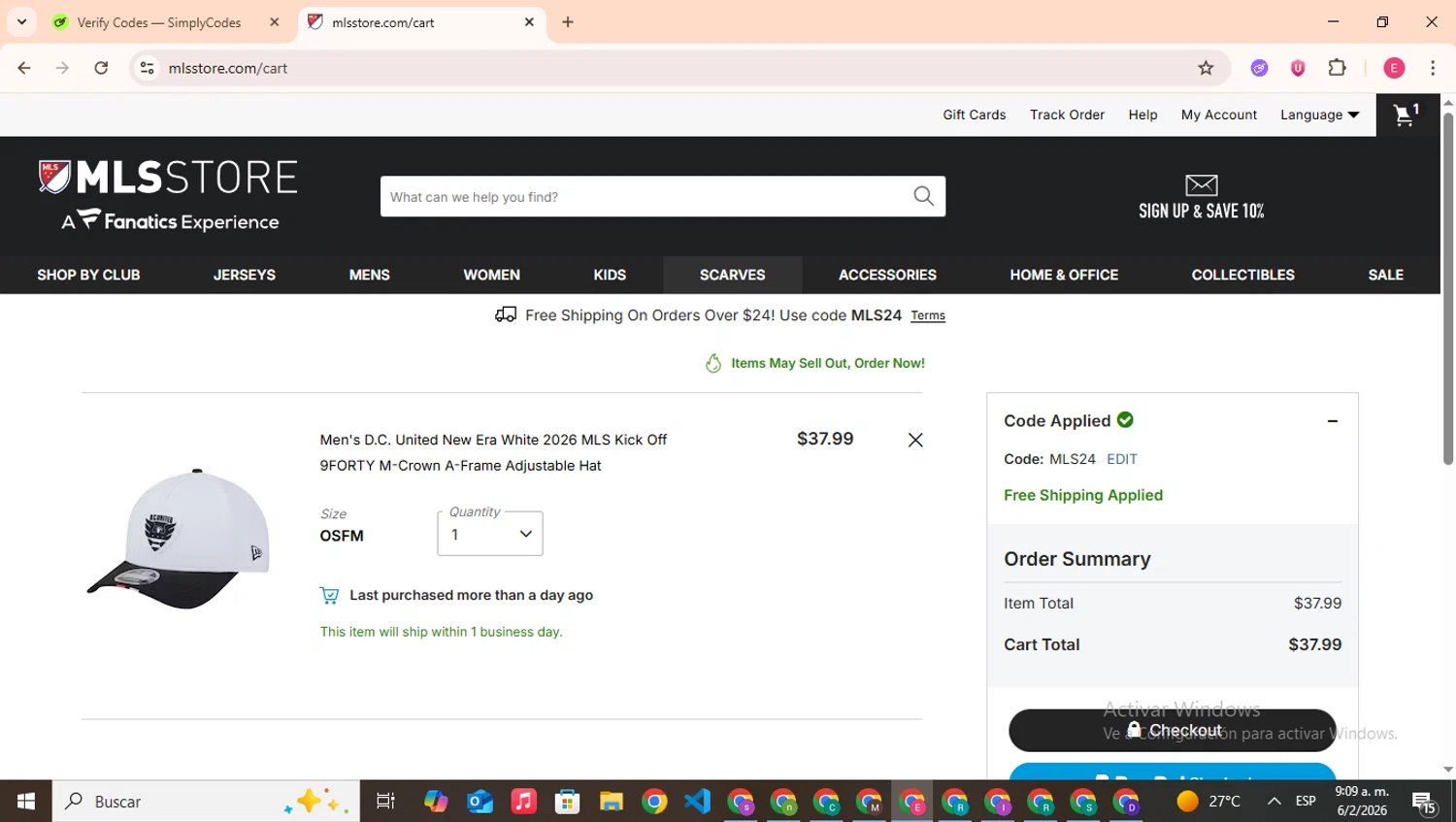Click the Track Order link
The height and width of the screenshot is (822, 1456).
click(x=1067, y=115)
